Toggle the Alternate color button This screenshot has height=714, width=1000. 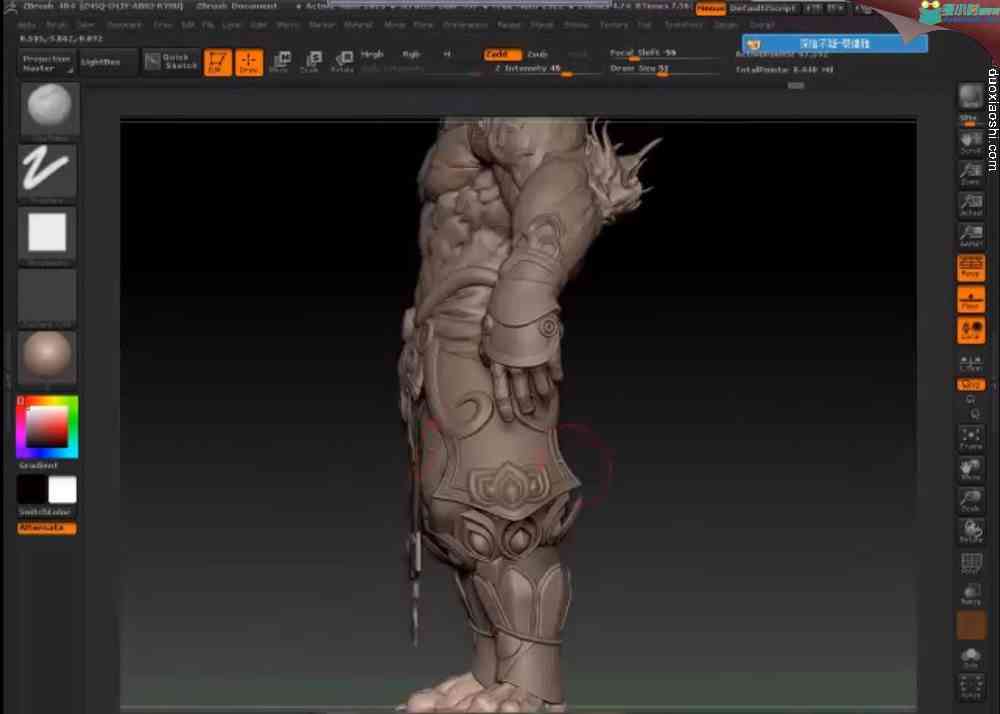tap(47, 528)
